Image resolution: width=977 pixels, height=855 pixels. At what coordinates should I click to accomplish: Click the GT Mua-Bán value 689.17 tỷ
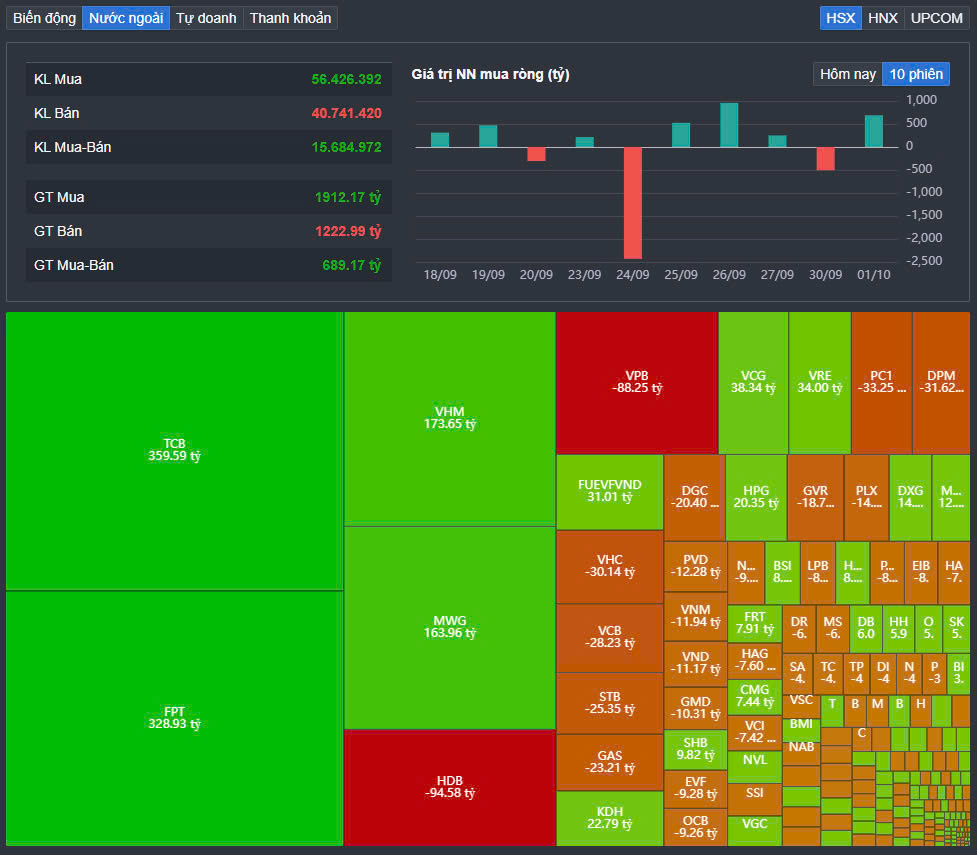[x=351, y=265]
